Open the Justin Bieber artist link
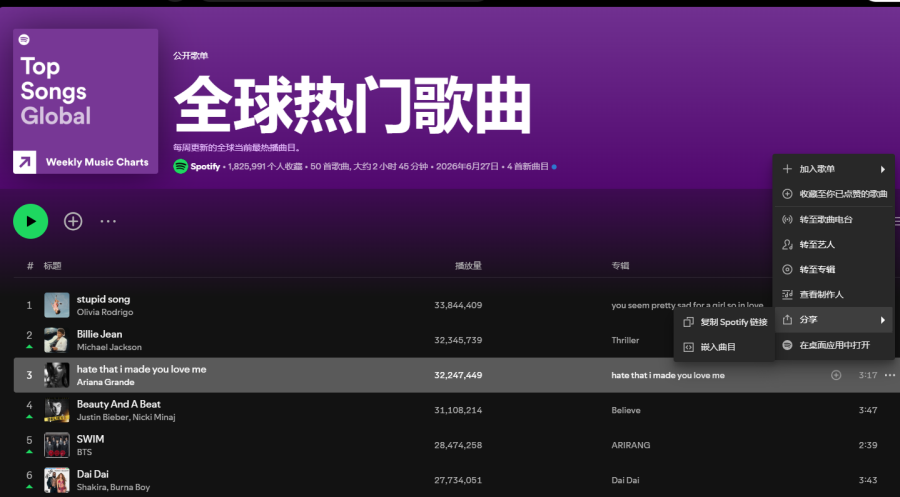 (103, 417)
